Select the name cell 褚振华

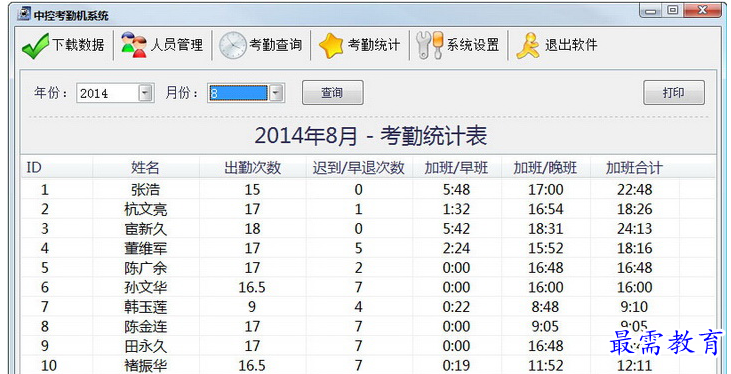tap(145, 366)
